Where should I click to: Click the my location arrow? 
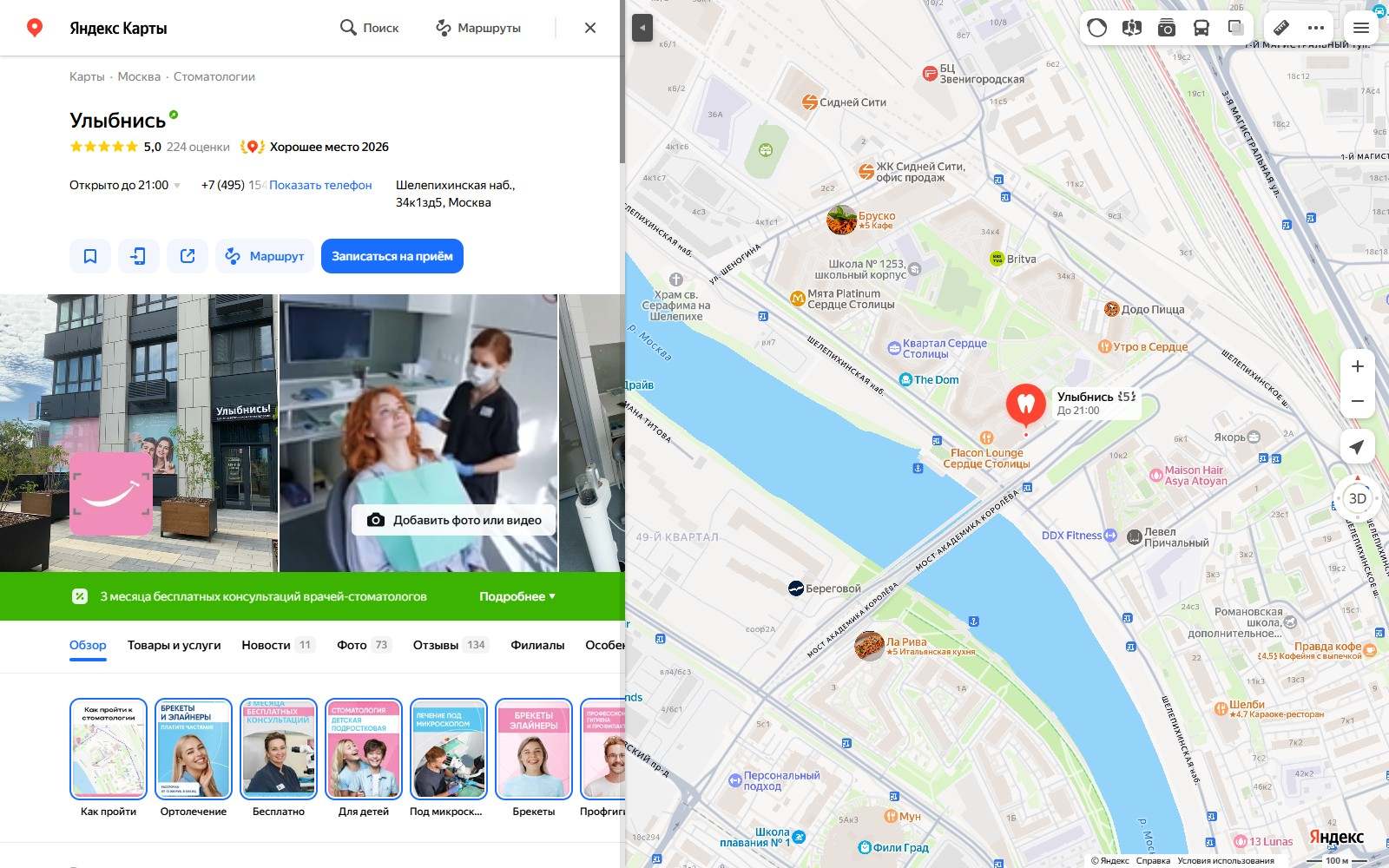click(1357, 447)
